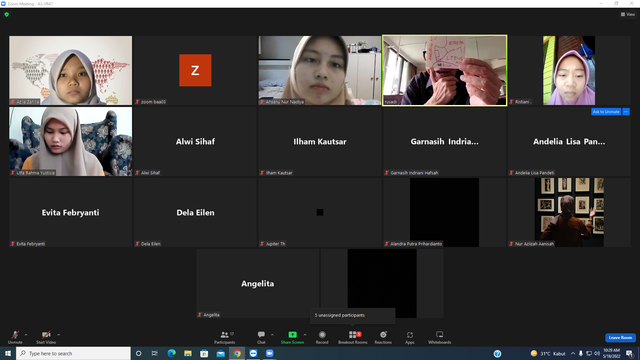Select Dela Eilen's participant tile
This screenshot has height=360, width=640.
(195, 212)
